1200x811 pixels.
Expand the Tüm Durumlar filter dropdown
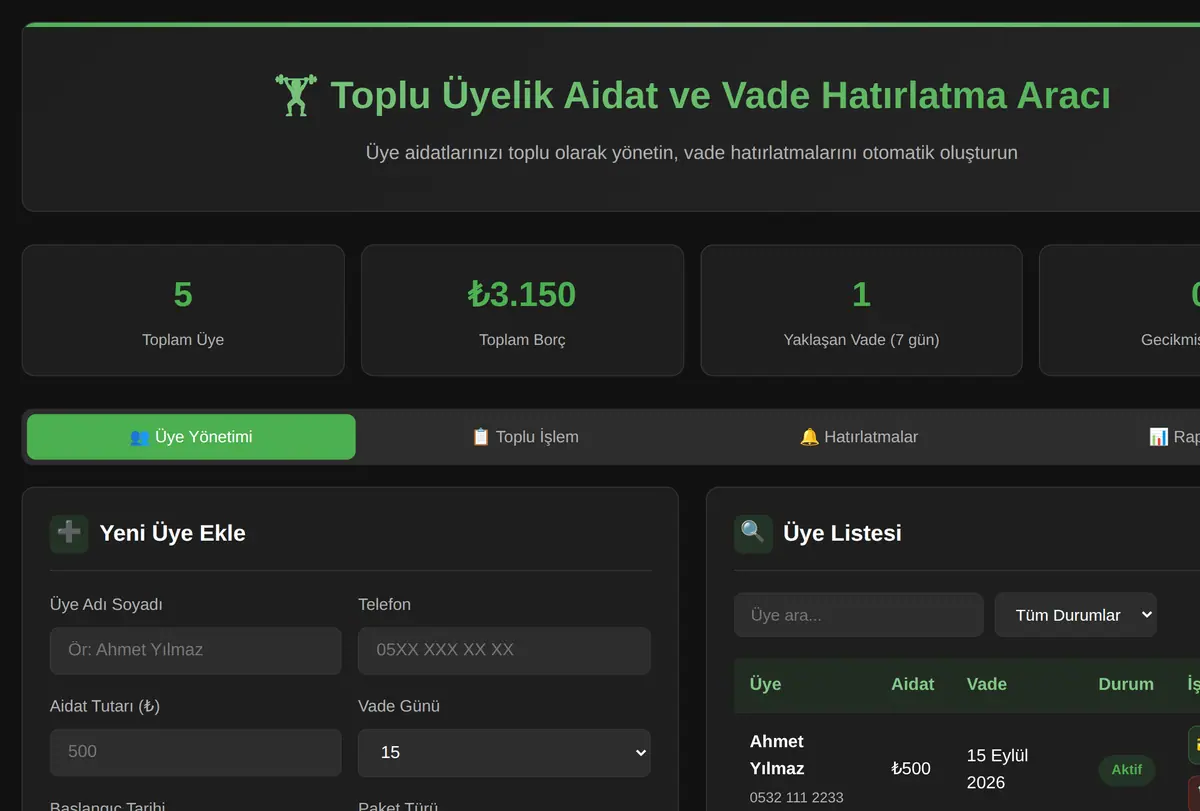[x=1075, y=615]
